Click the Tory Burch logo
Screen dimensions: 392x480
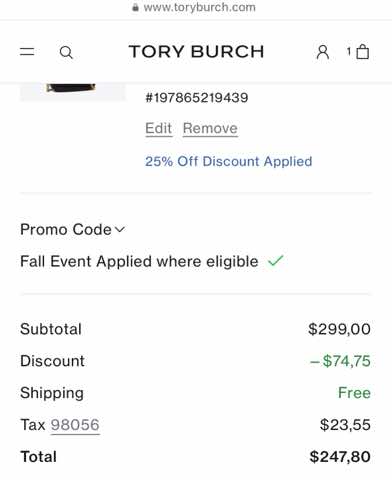pyautogui.click(x=196, y=52)
